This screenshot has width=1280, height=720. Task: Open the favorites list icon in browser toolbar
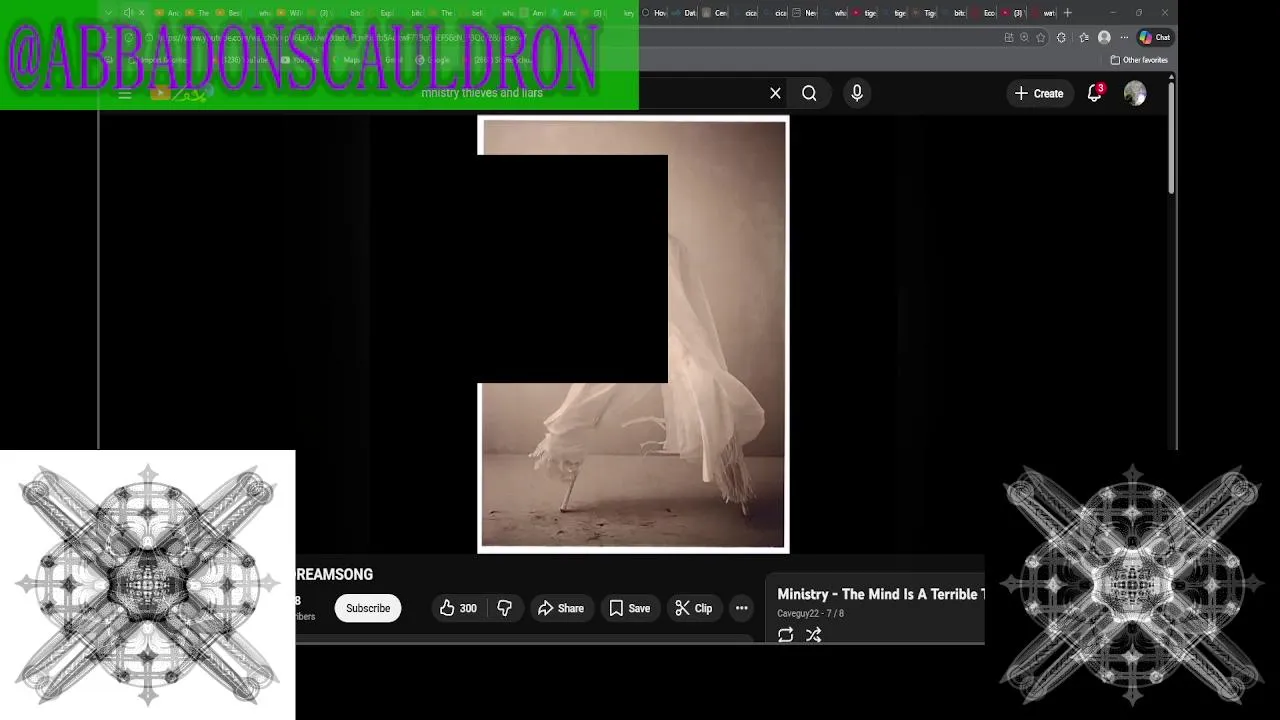tap(1084, 37)
